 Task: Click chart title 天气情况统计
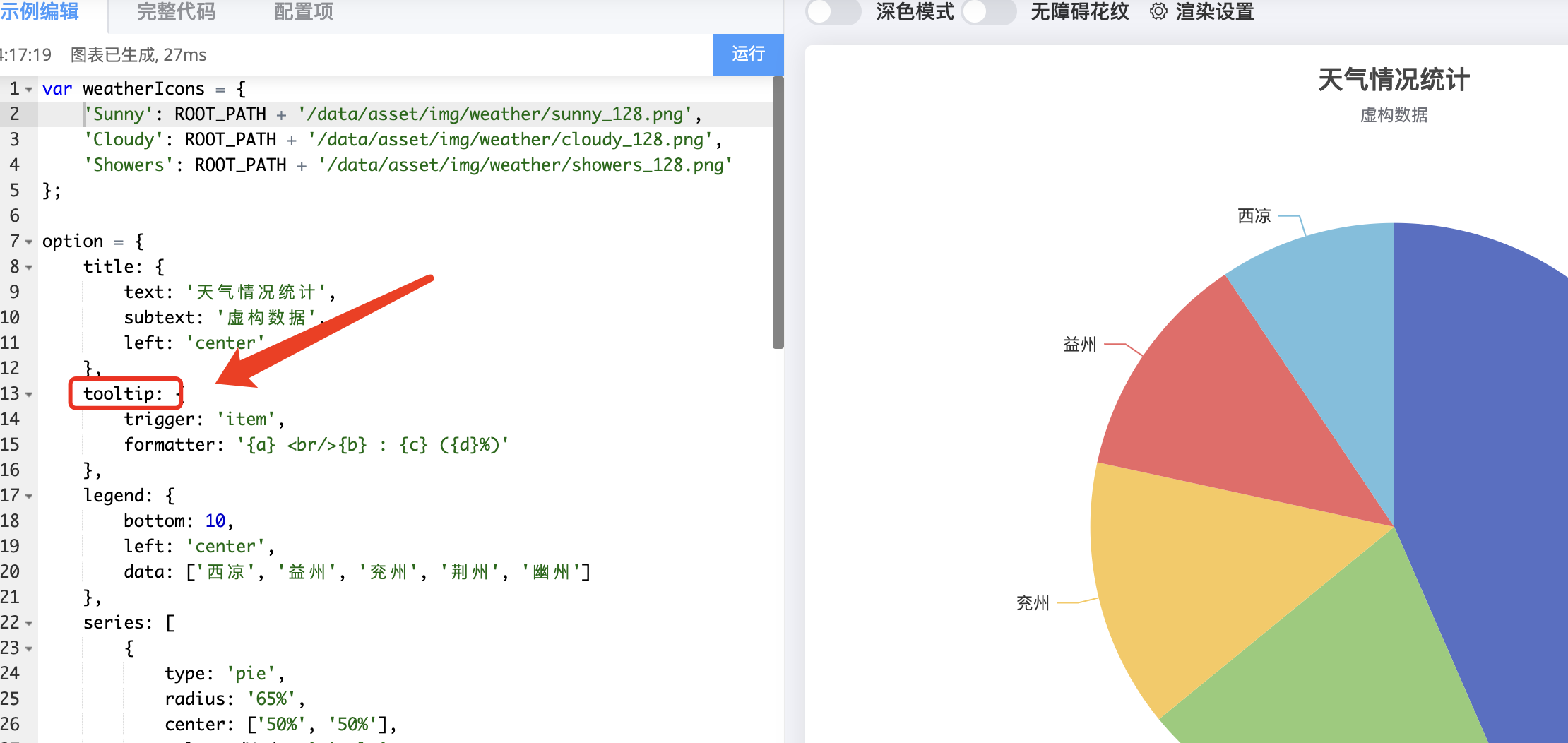click(1394, 80)
